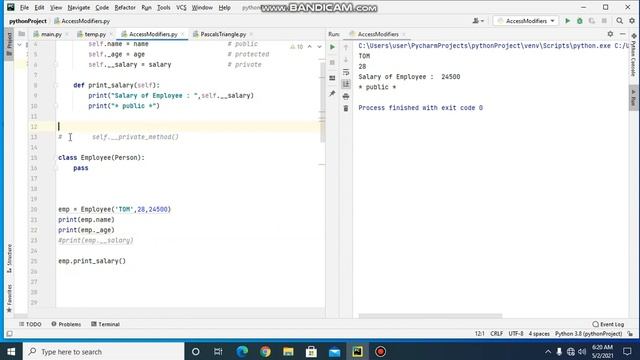Click line:column 12:1 indicator
The width and height of the screenshot is (640, 360).
480,334
